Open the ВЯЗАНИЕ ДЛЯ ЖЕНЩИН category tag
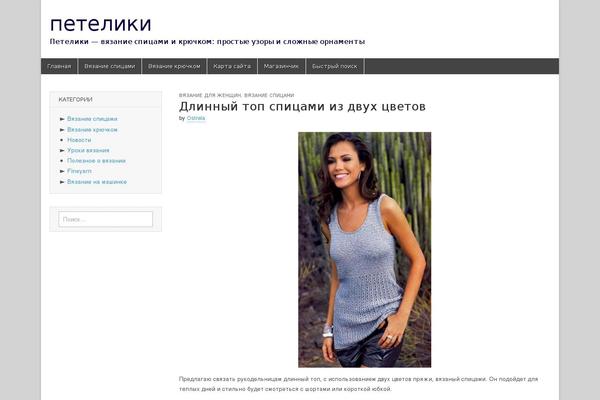 point(210,95)
